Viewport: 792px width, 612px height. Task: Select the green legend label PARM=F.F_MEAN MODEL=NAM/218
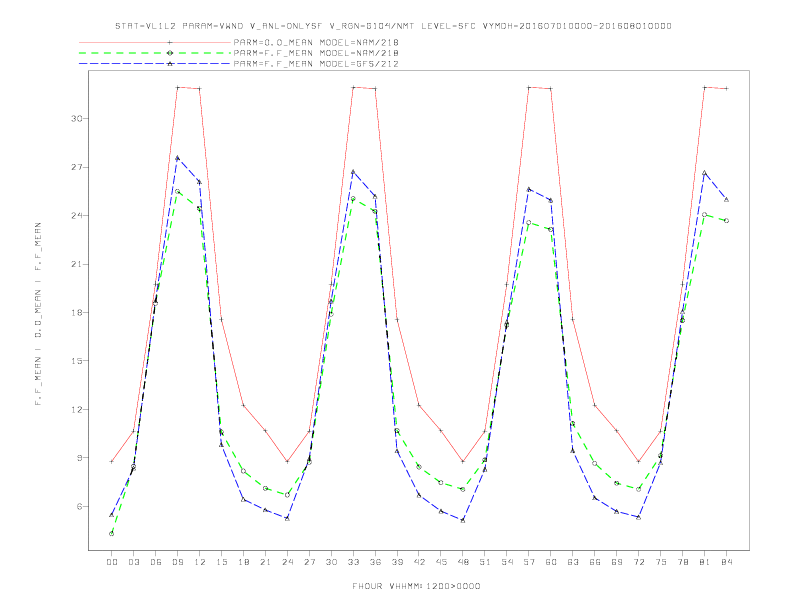pos(316,53)
